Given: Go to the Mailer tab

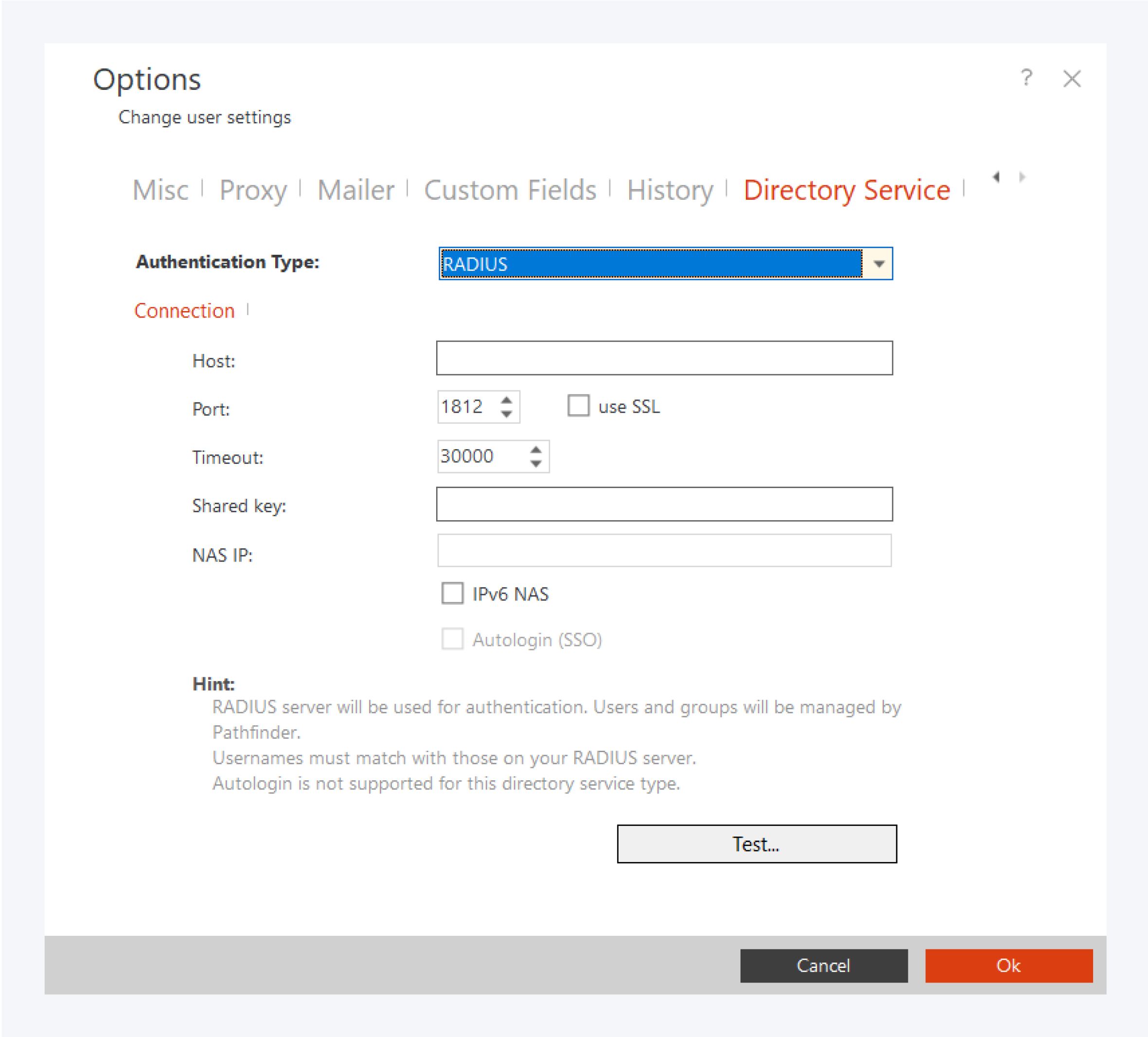Looking at the screenshot, I should 355,190.
